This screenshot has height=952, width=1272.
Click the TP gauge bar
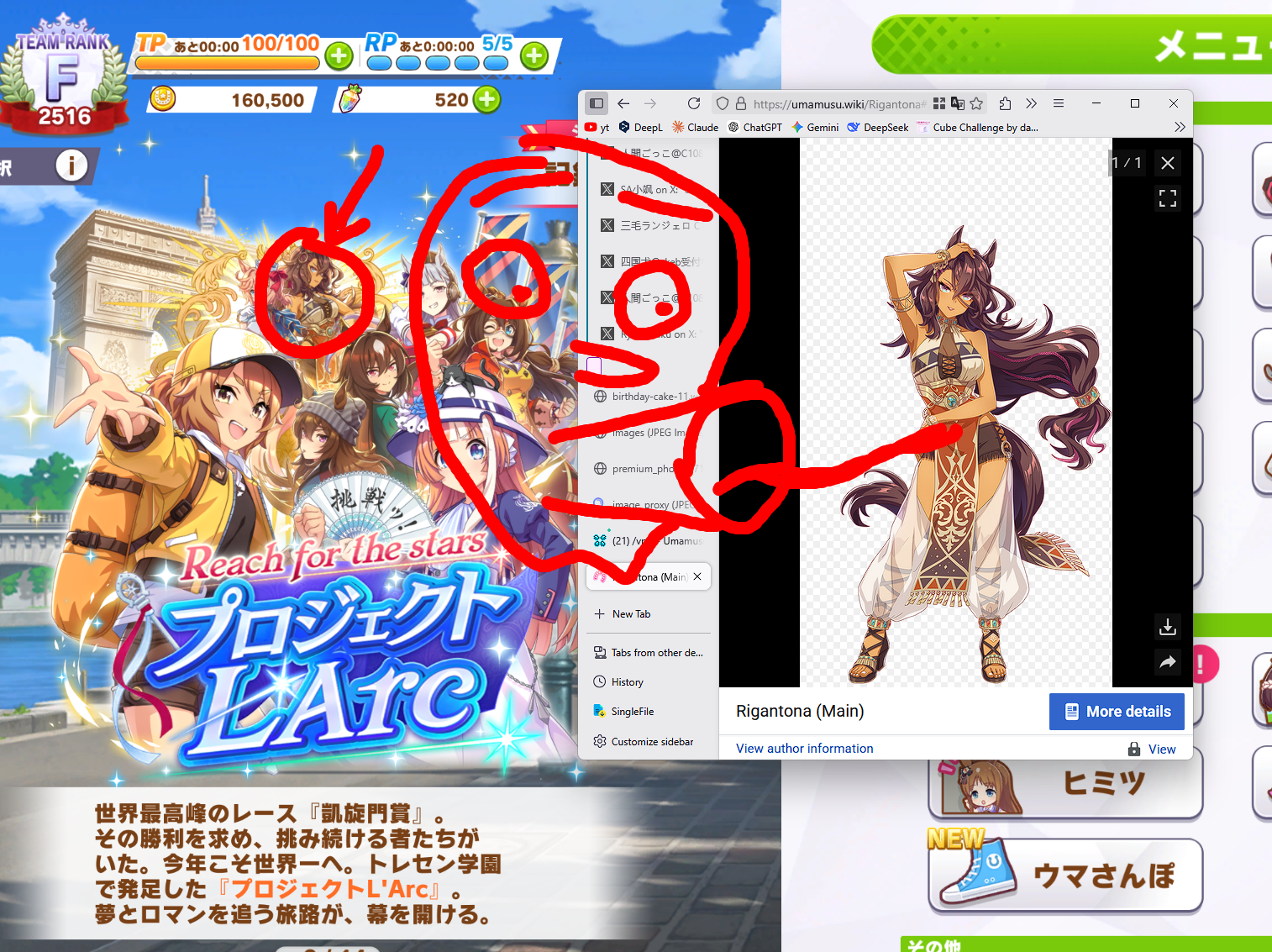coord(227,63)
